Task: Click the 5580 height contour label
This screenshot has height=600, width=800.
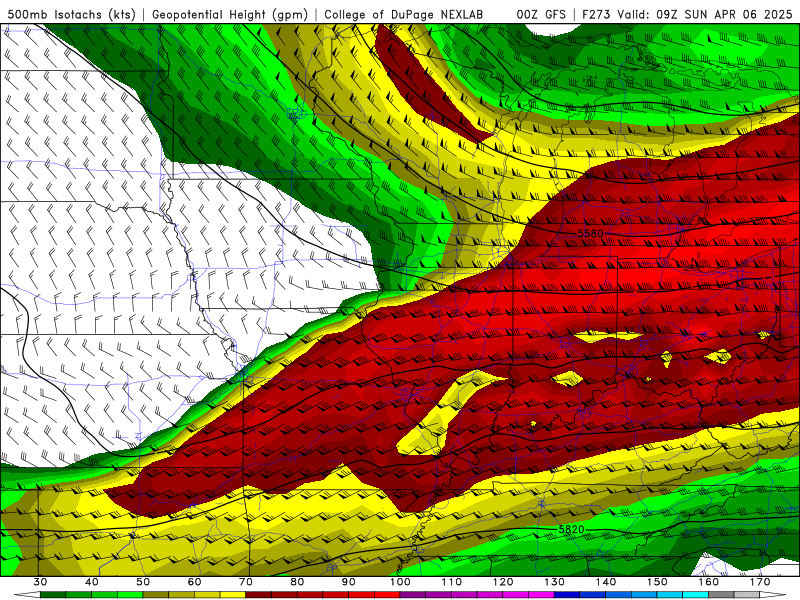Action: (590, 233)
